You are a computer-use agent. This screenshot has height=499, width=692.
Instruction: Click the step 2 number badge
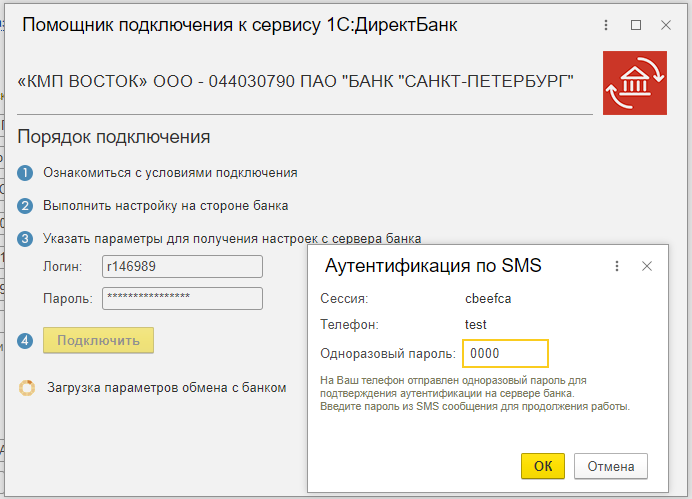click(x=26, y=206)
